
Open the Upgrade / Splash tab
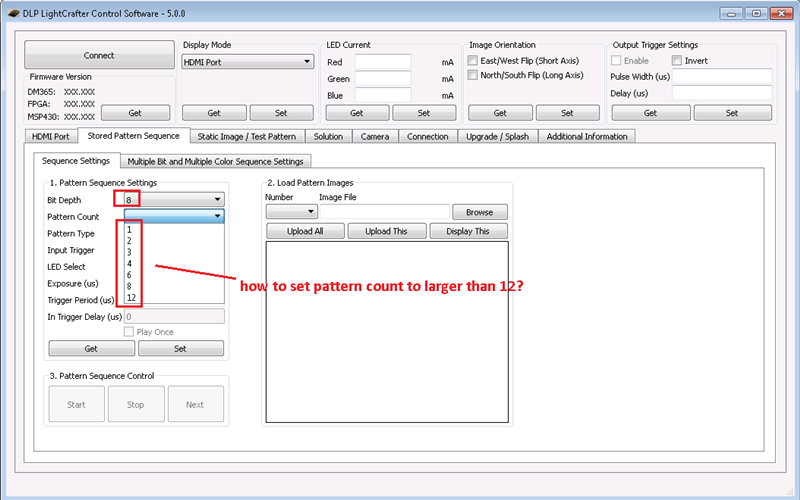coord(497,136)
